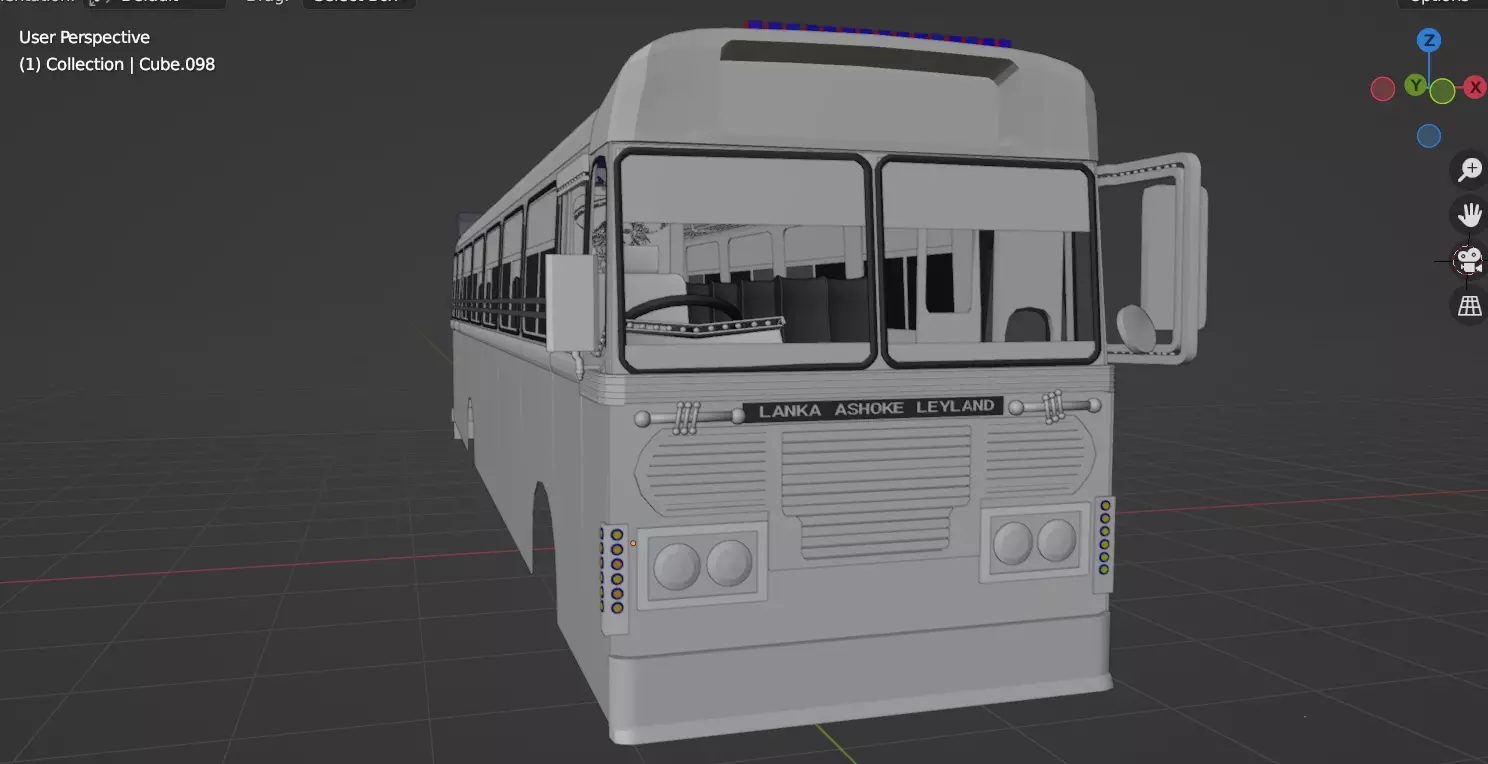Click the unlabeled red negative X gizmo circle
Viewport: 1488px width, 764px height.
coord(1383,89)
